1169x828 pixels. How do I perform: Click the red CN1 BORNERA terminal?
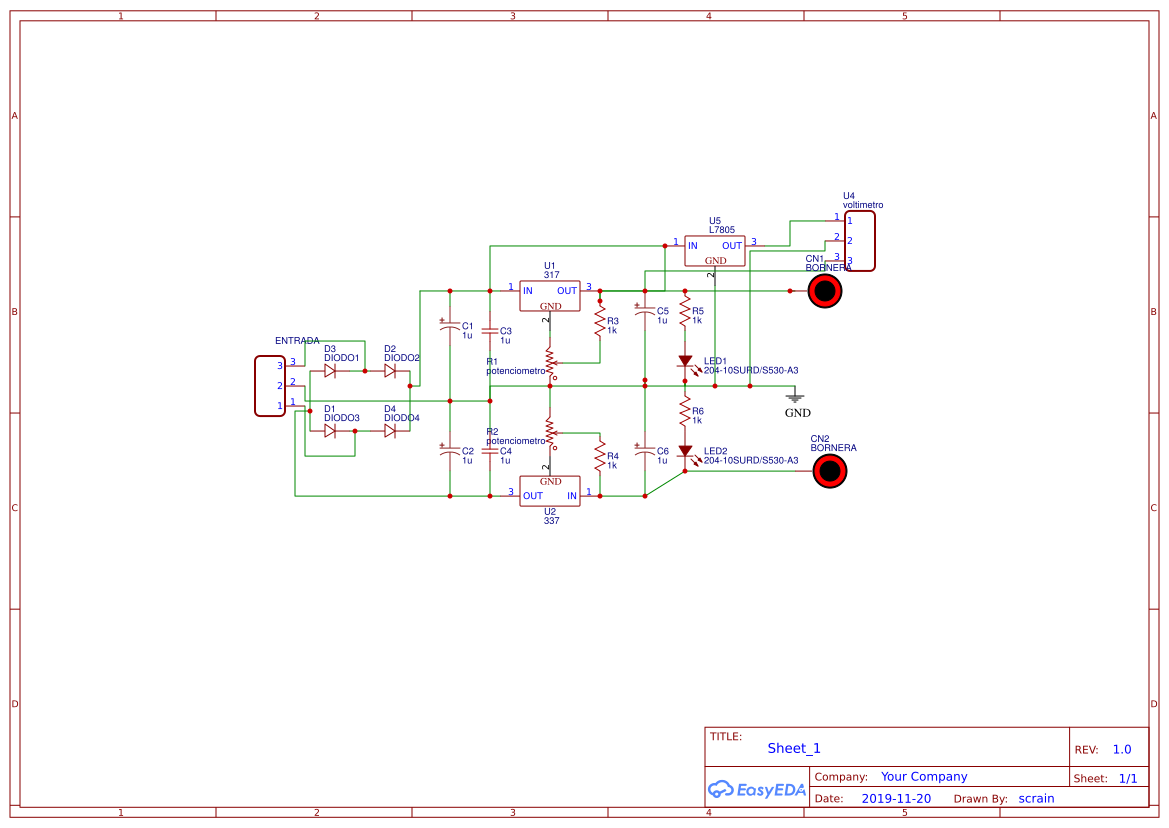(825, 291)
